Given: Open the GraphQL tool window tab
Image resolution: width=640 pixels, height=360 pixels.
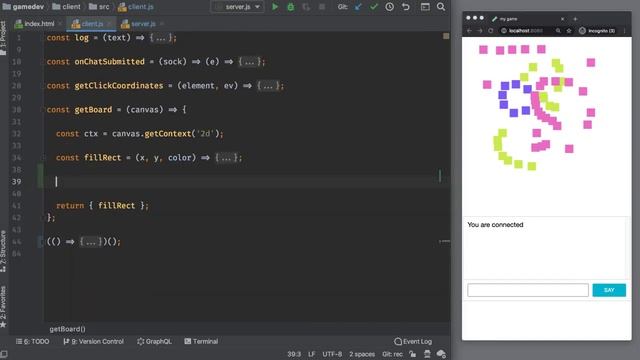Looking at the screenshot, I should click(154, 341).
